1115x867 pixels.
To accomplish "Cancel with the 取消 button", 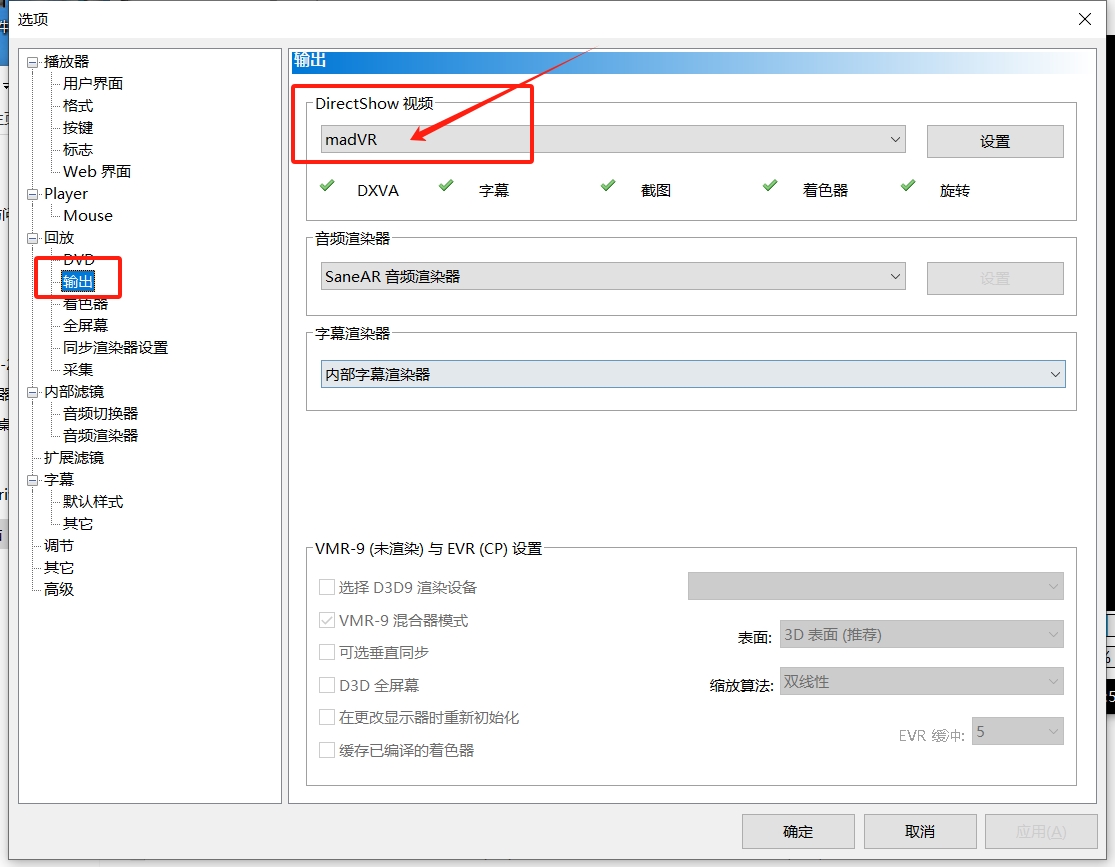I will pos(919,831).
